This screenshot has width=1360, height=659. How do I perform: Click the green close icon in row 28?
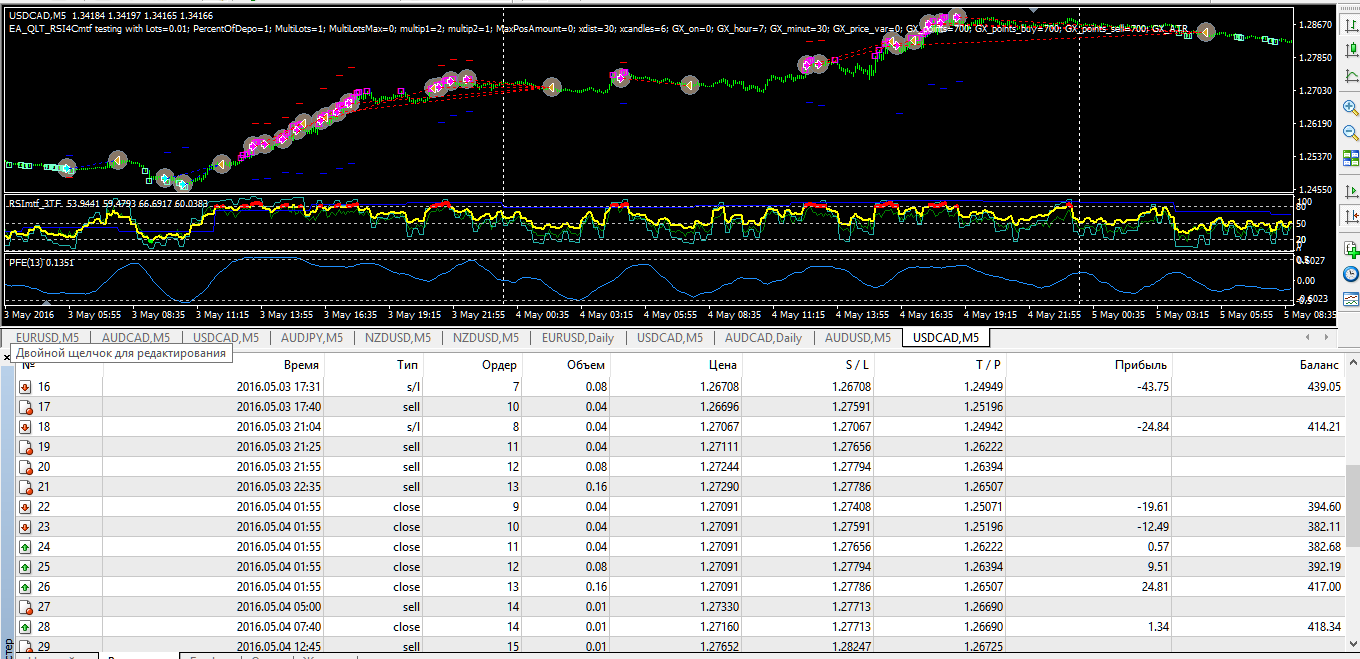(x=27, y=627)
